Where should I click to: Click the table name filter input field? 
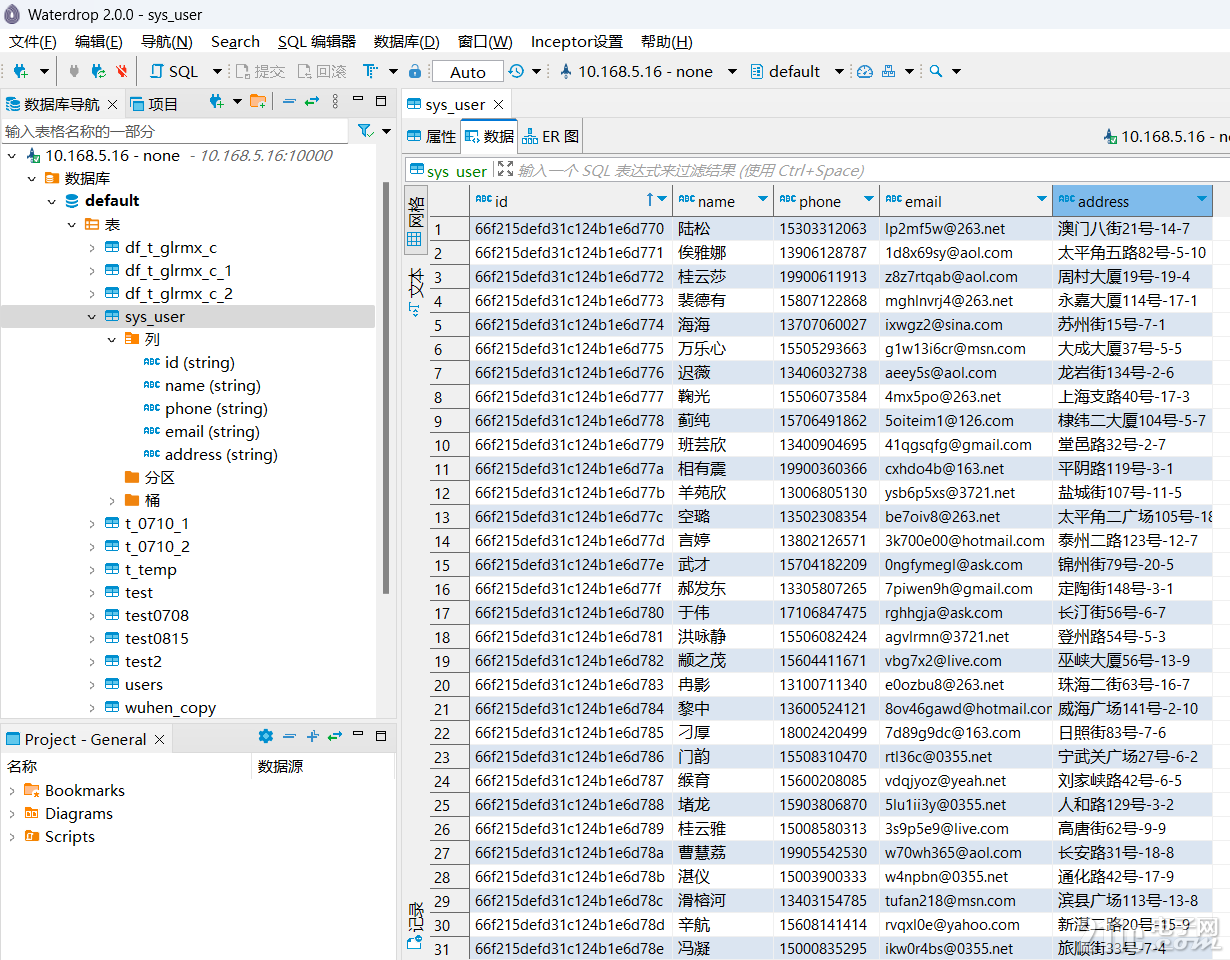tap(177, 131)
